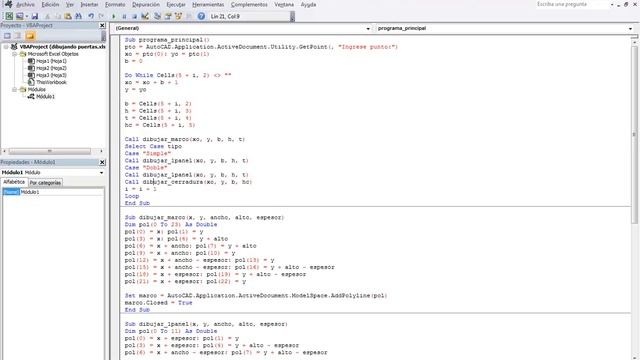Collapse the Microsoft Excel Objetos folder
The image size is (640, 360).
tap(14, 54)
